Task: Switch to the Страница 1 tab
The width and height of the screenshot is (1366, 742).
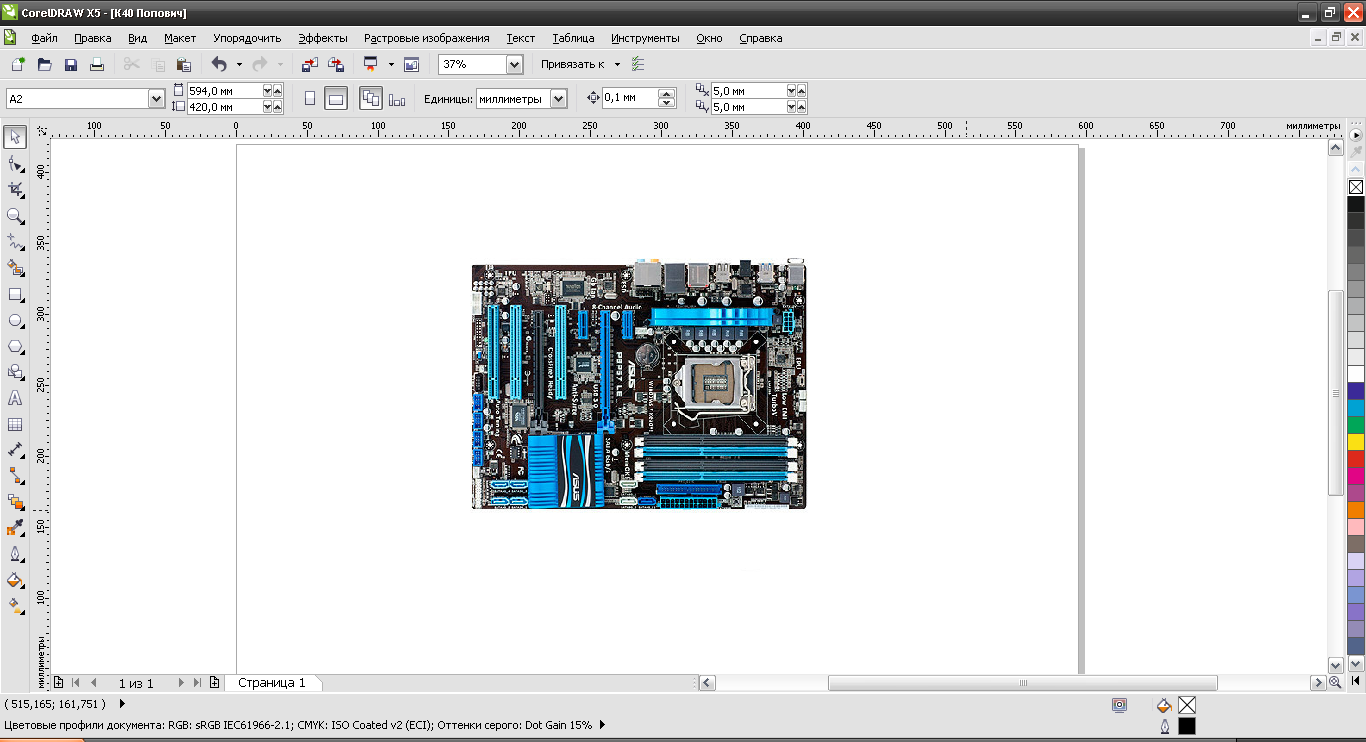Action: coord(272,683)
